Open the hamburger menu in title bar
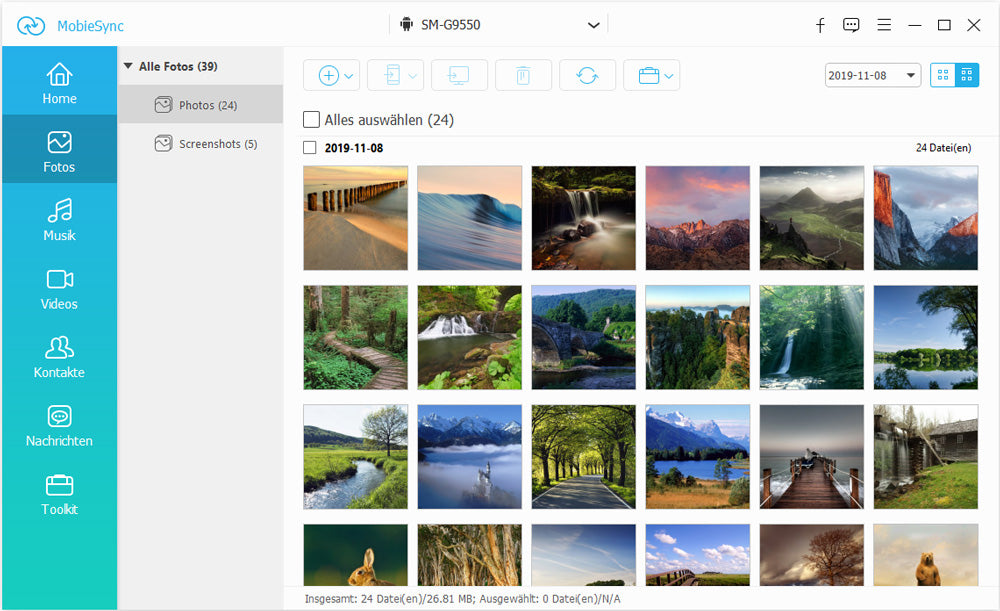This screenshot has width=1000, height=611. (883, 25)
